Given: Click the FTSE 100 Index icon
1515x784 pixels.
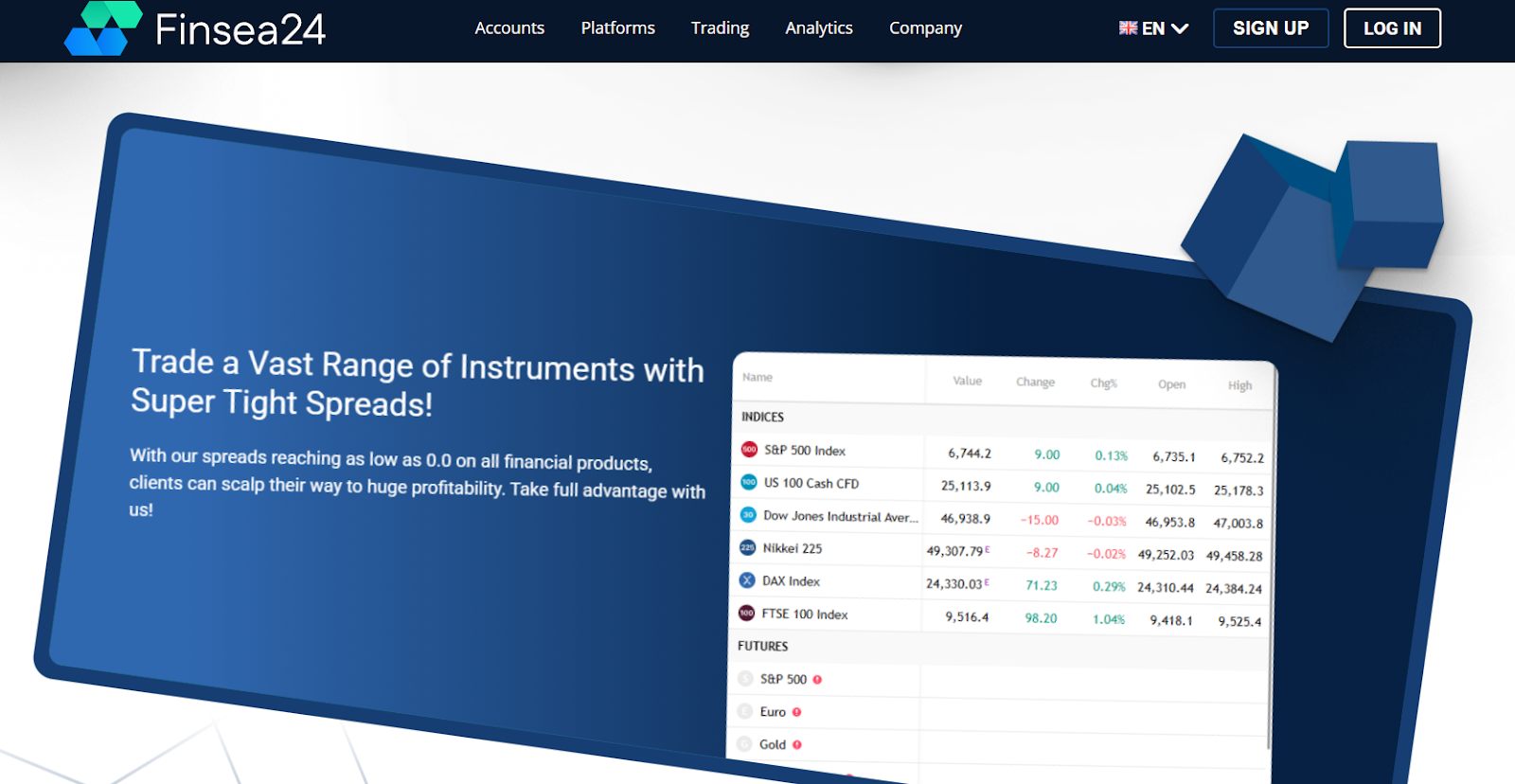Looking at the screenshot, I should point(746,614).
